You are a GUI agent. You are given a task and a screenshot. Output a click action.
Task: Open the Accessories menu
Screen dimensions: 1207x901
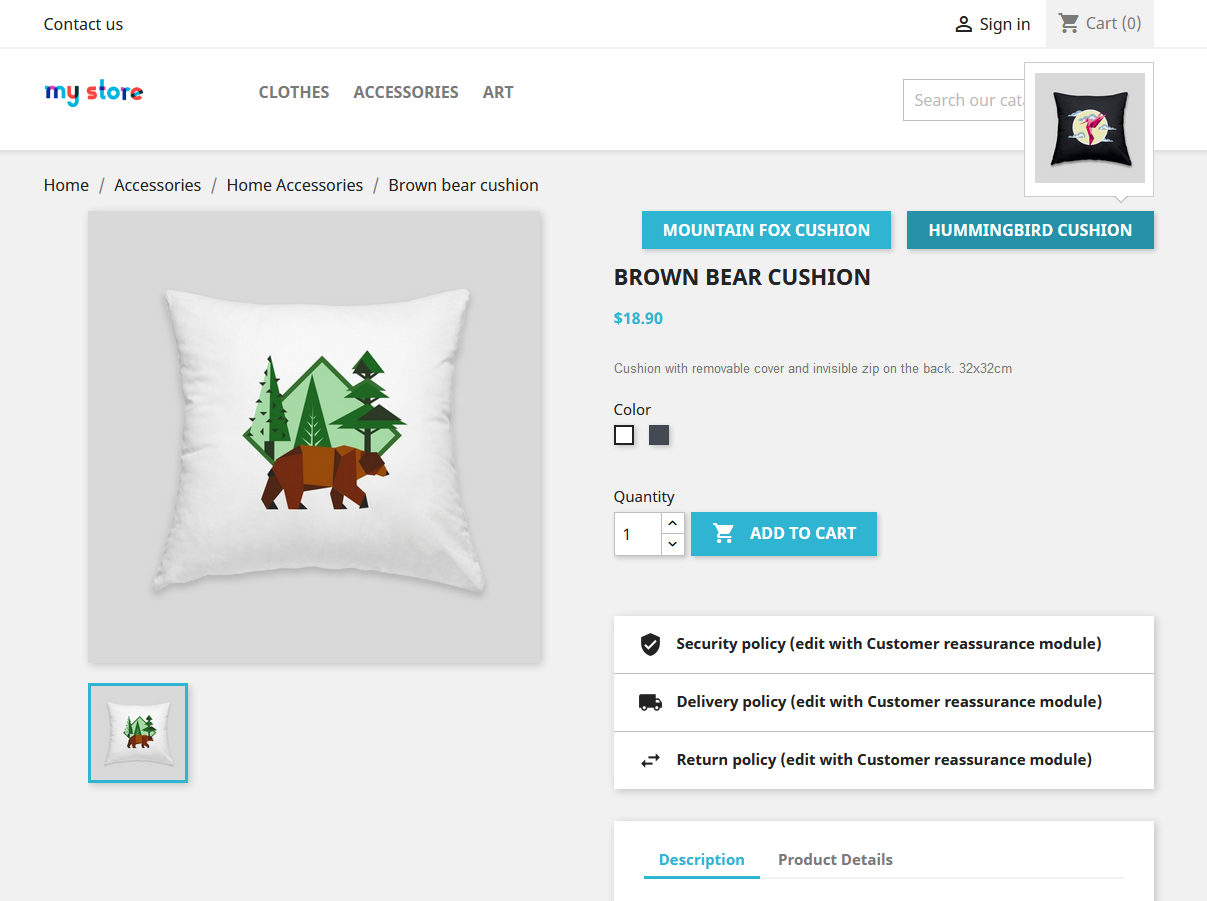[406, 92]
